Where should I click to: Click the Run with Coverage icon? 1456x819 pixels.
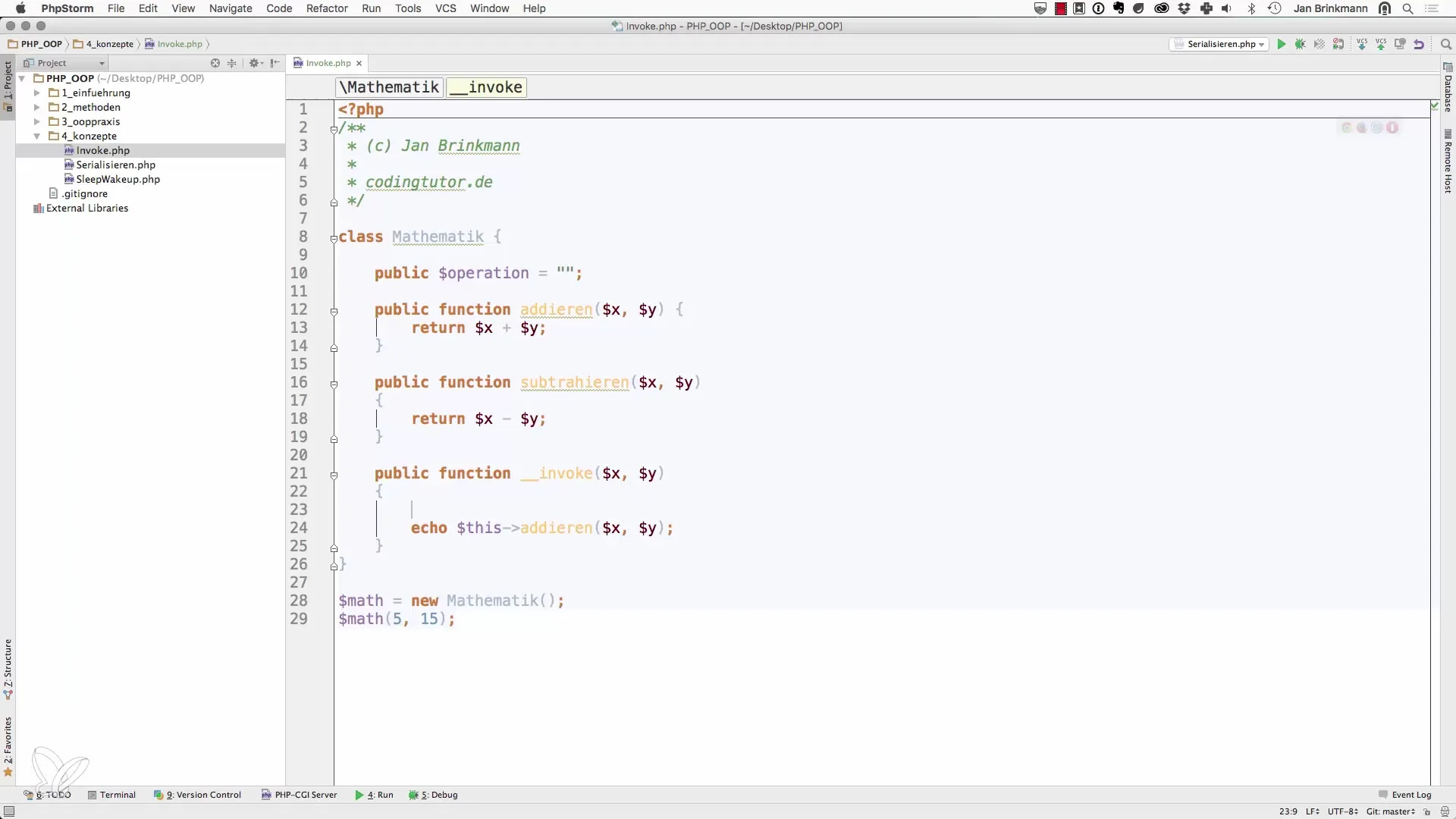point(1319,44)
